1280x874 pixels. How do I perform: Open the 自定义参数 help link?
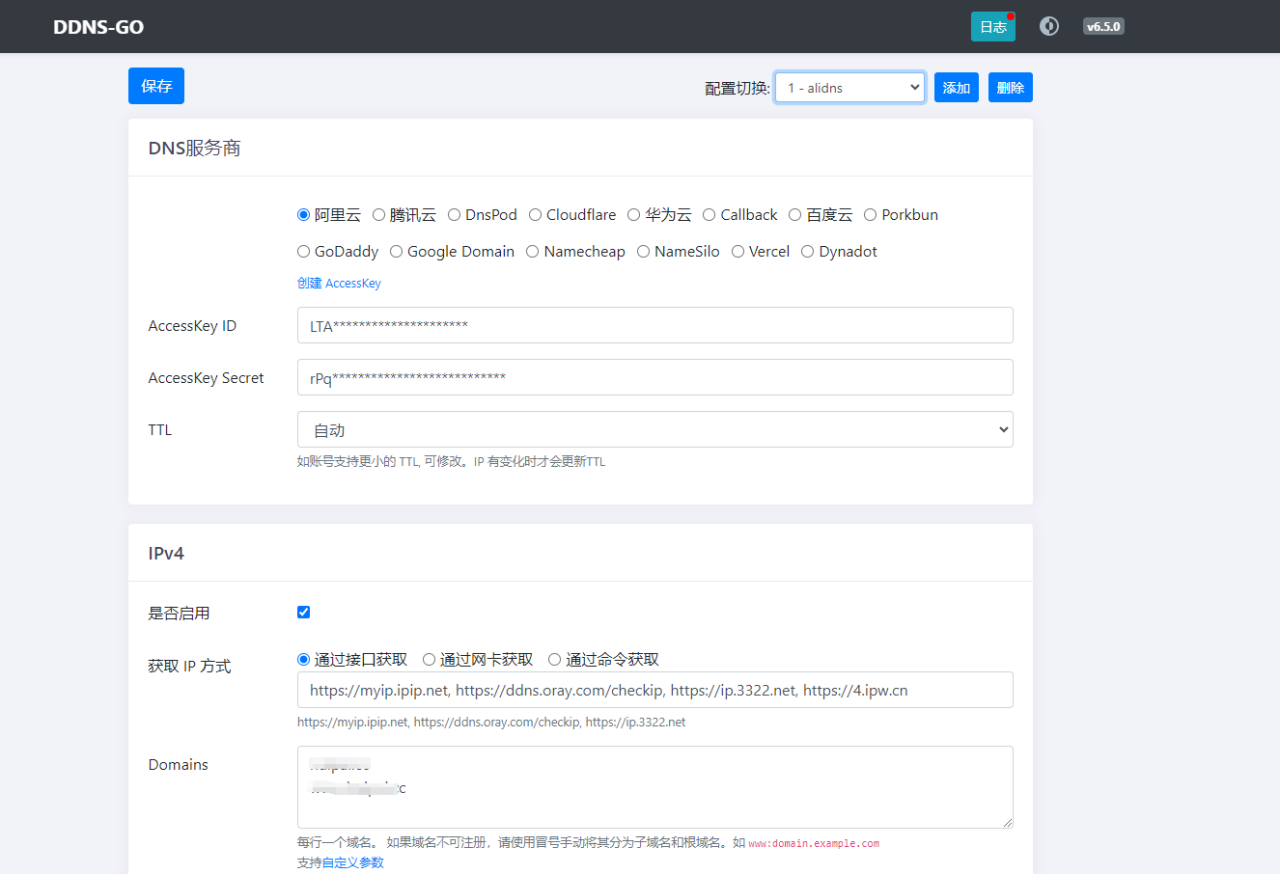click(x=352, y=862)
